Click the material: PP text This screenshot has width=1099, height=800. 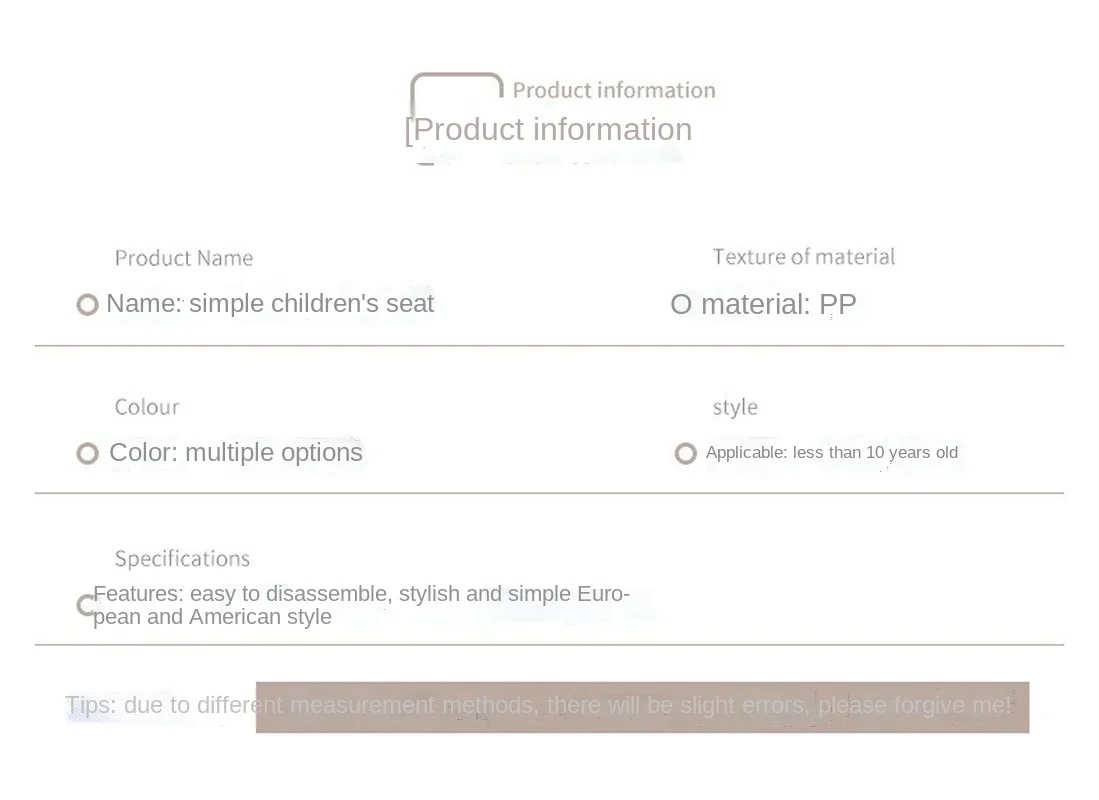(779, 304)
